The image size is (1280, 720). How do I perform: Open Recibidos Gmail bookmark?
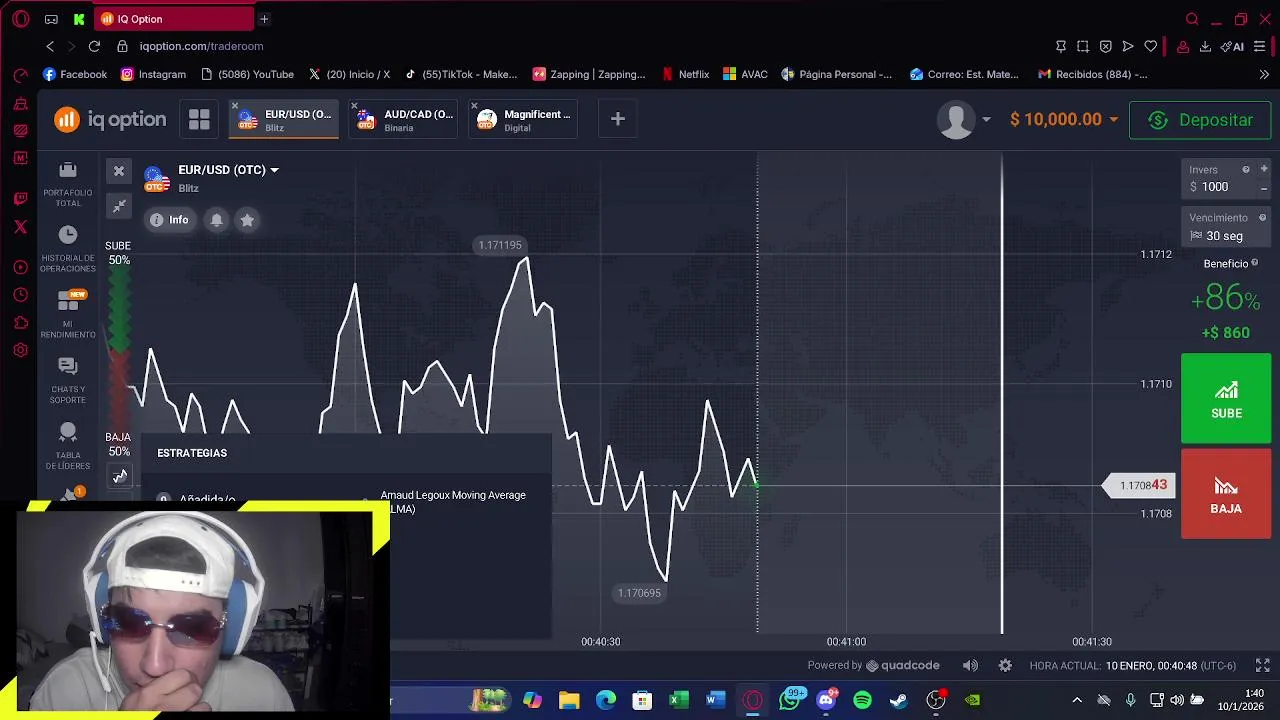[x=1092, y=74]
